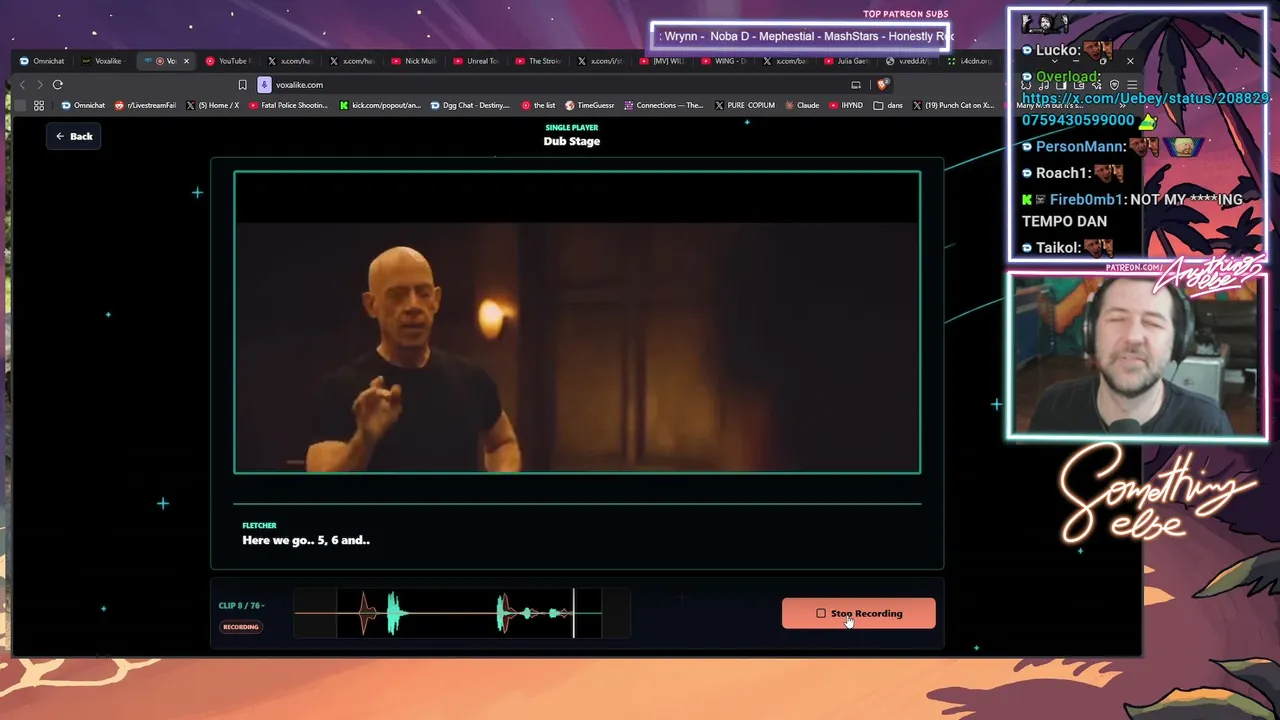Open 'the list' bookmark
Image resolution: width=1280 pixels, height=720 pixels.
[x=539, y=105]
